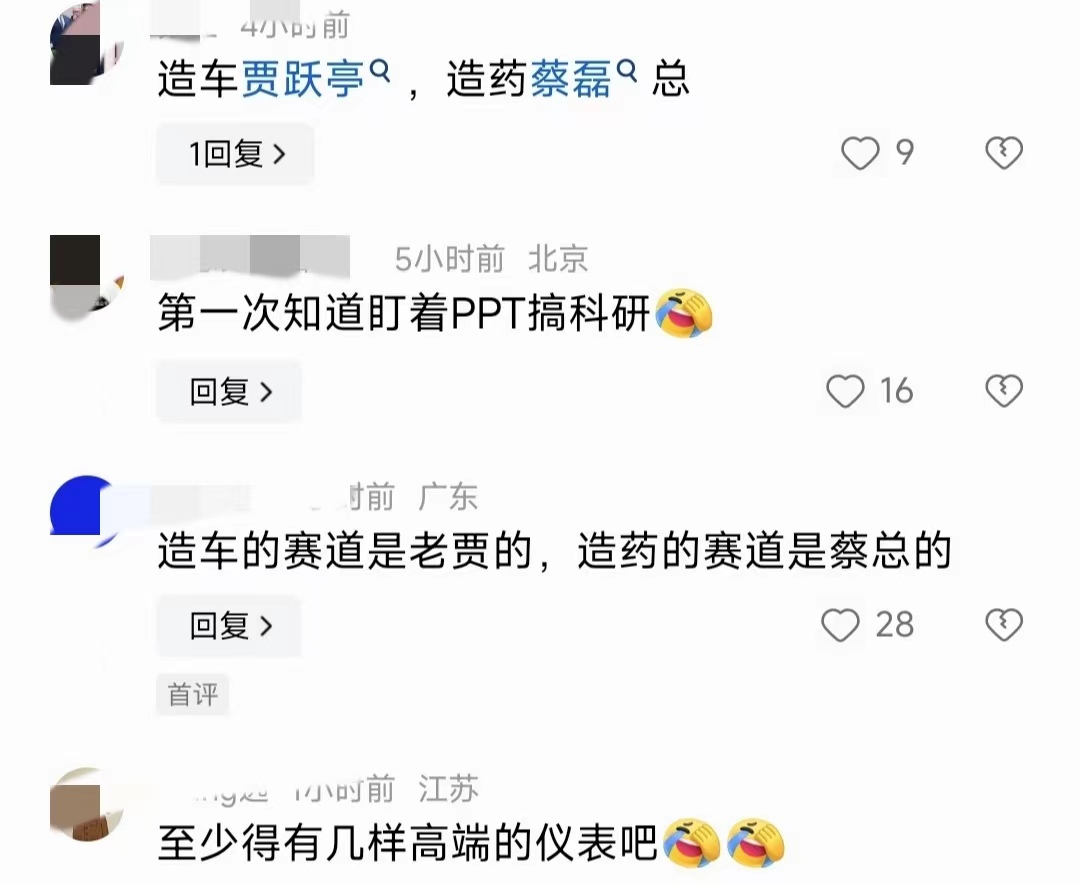Search the 蔡磊 keyword magnifier icon
This screenshot has height=885, width=1080.
tap(626, 70)
